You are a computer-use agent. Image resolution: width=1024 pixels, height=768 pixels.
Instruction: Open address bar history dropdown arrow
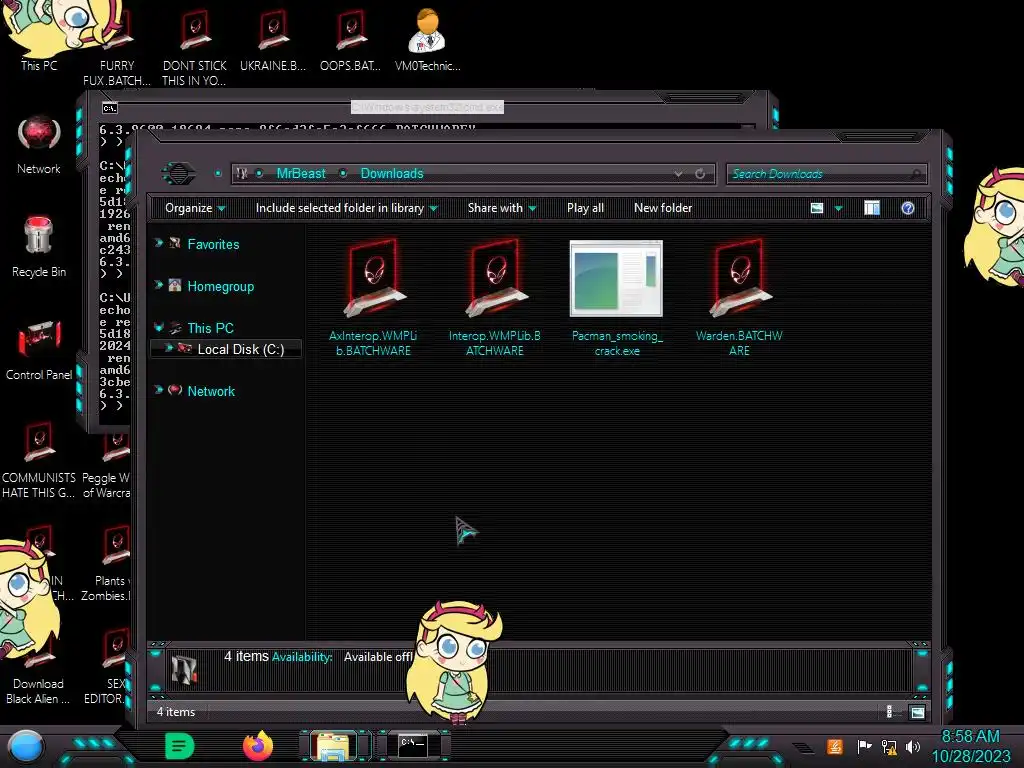tap(679, 174)
